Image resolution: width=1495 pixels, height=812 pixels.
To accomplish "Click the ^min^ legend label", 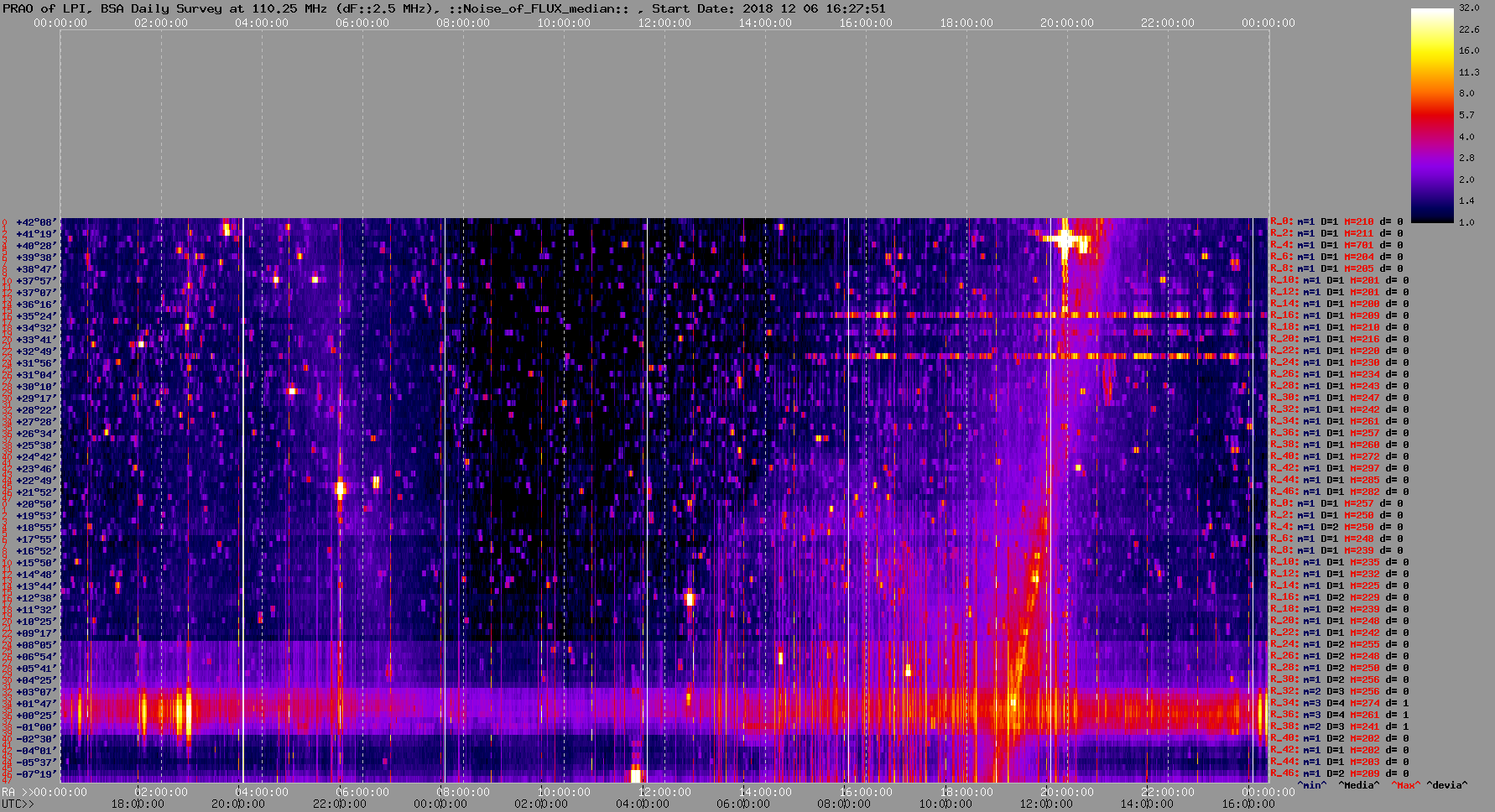I will point(1312,786).
